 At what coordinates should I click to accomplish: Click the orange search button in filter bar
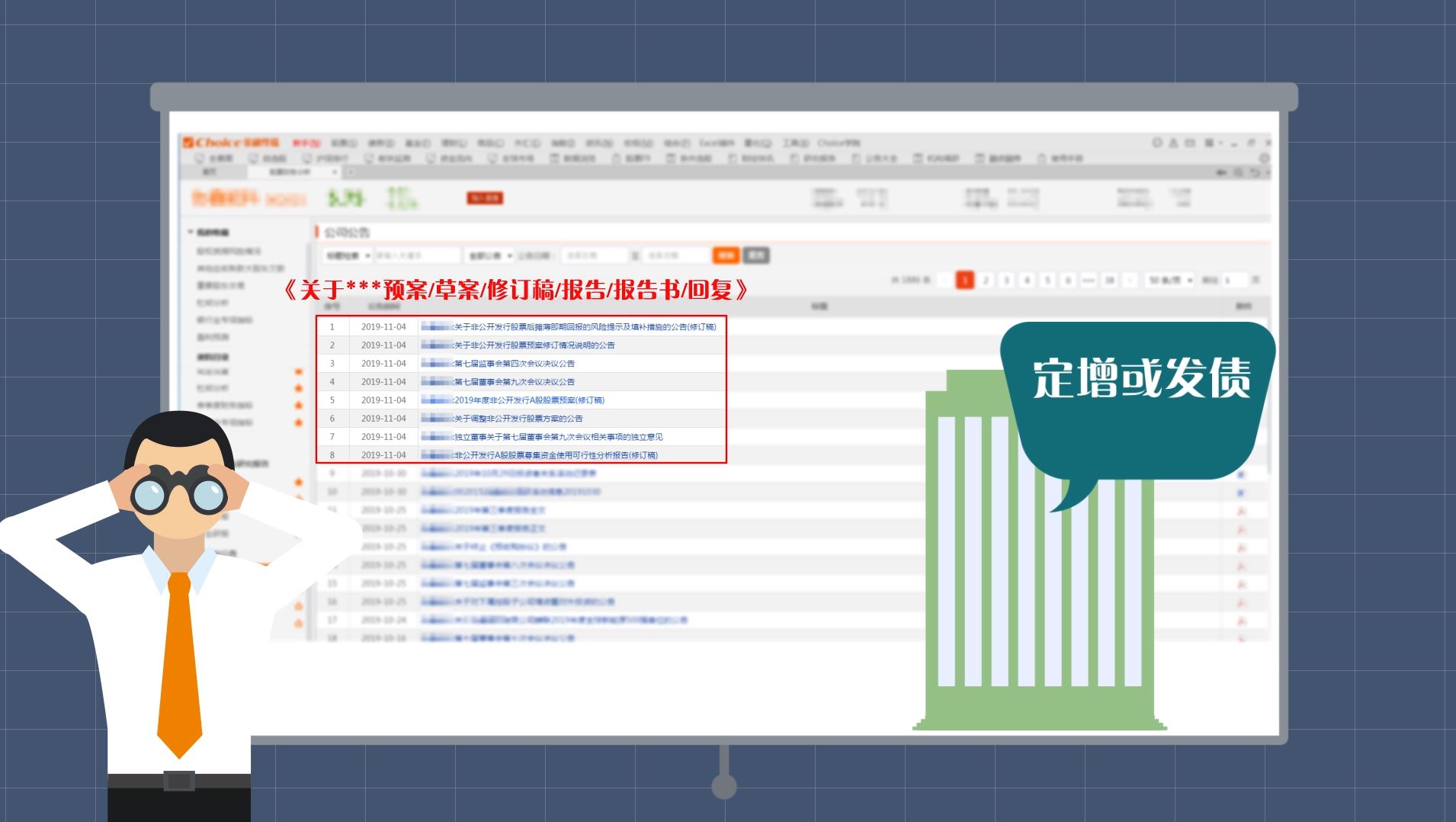(x=726, y=255)
